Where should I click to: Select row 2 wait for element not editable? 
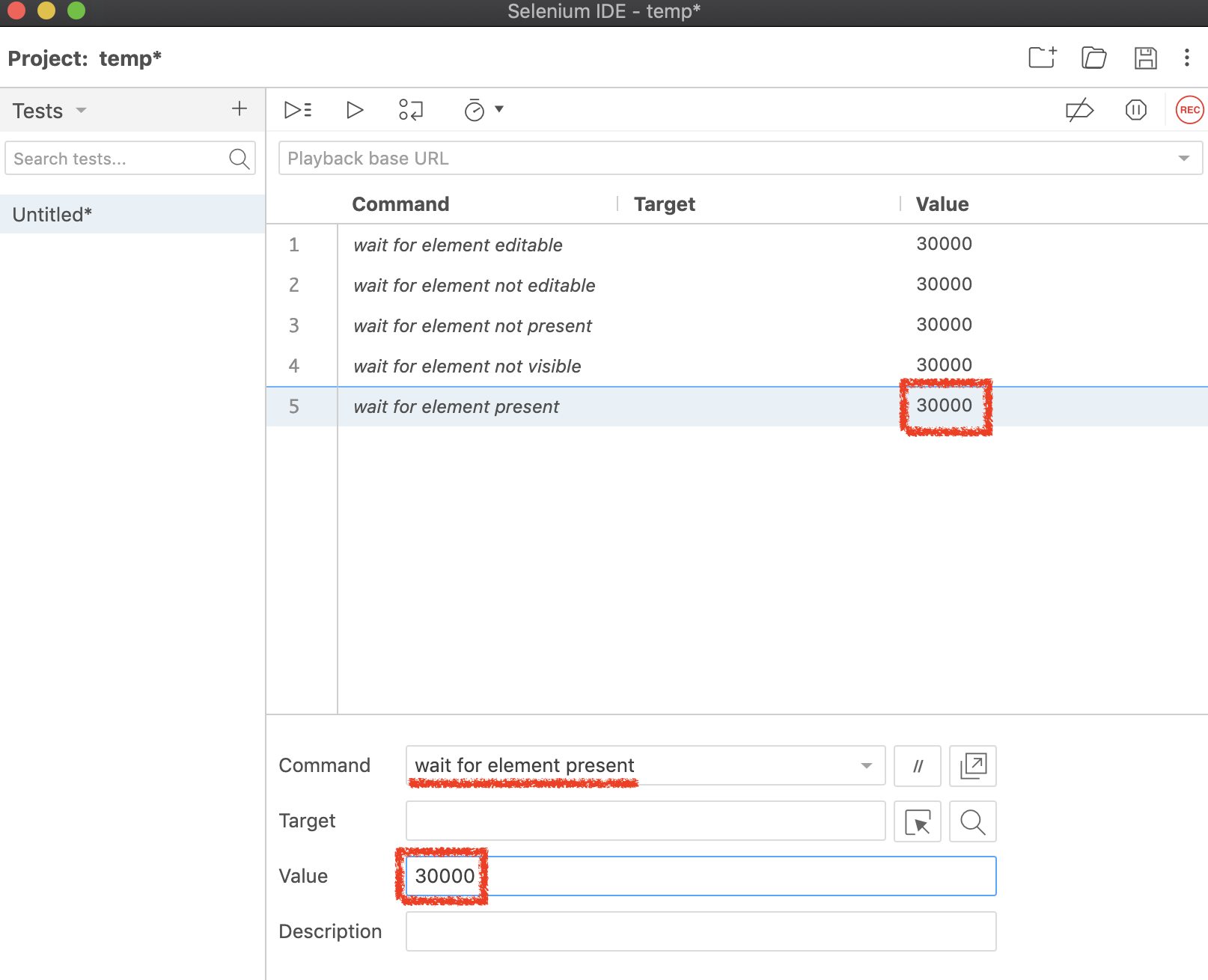737,285
